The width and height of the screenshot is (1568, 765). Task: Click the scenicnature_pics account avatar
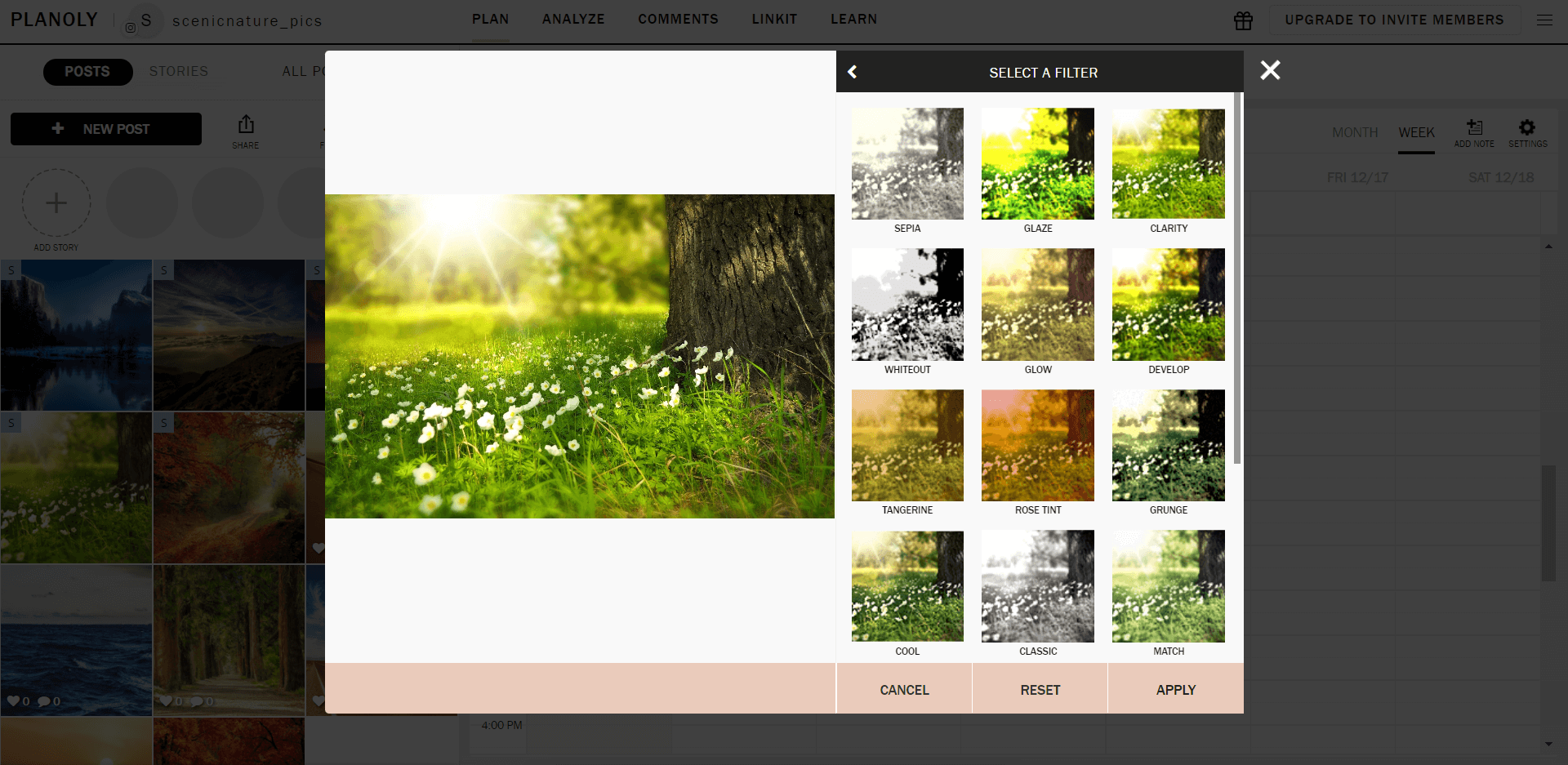tap(146, 20)
